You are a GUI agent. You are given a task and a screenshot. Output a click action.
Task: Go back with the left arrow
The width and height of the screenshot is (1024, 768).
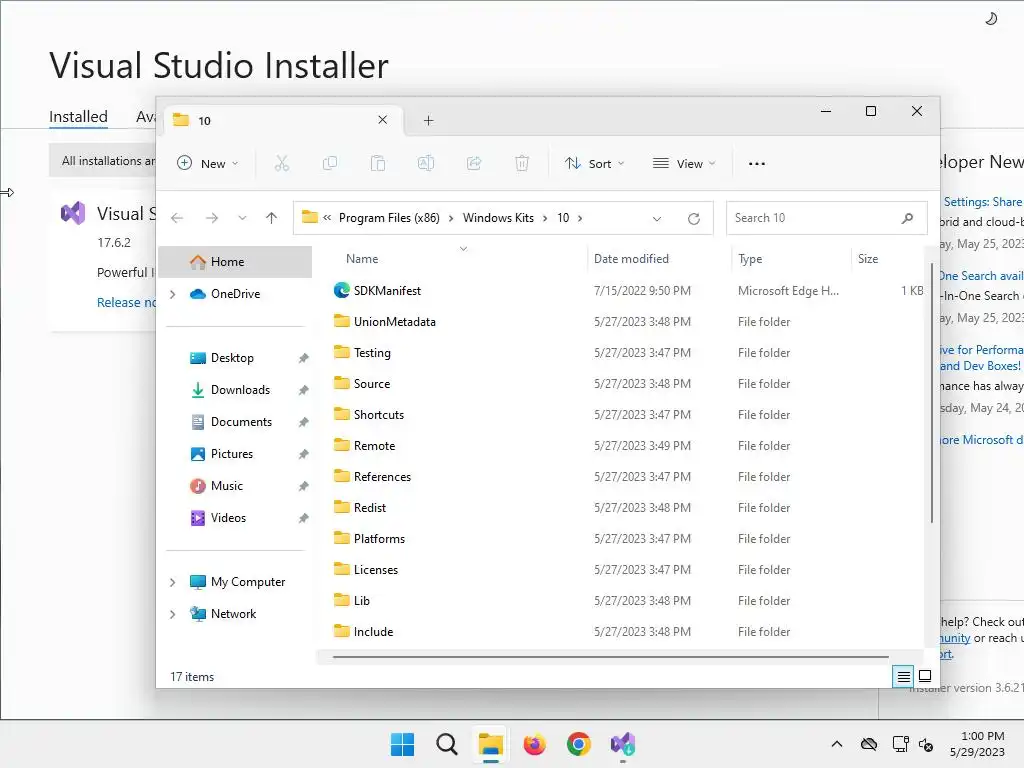(177, 218)
